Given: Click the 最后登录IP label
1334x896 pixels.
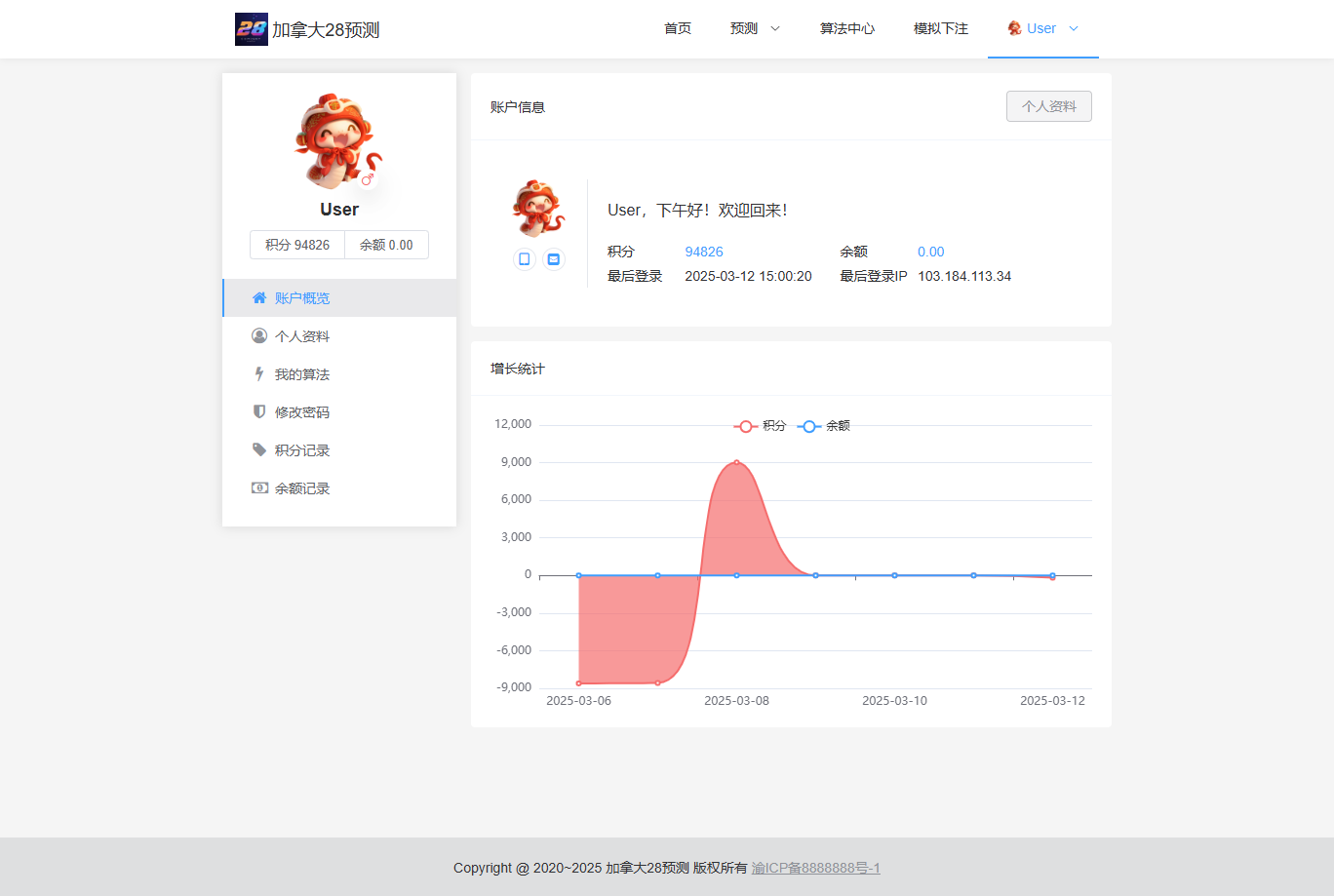Looking at the screenshot, I should [x=874, y=276].
